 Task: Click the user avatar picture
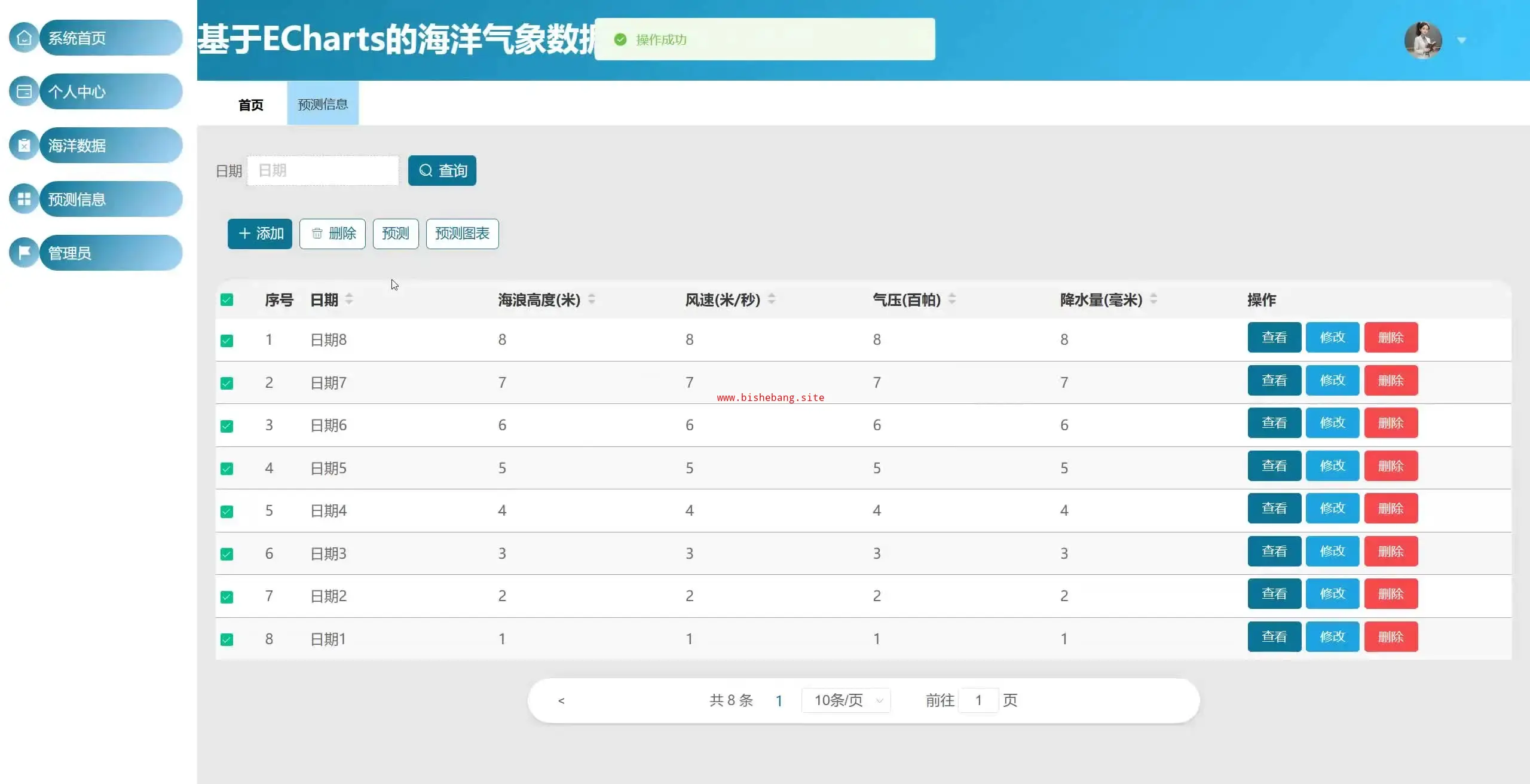pyautogui.click(x=1422, y=40)
